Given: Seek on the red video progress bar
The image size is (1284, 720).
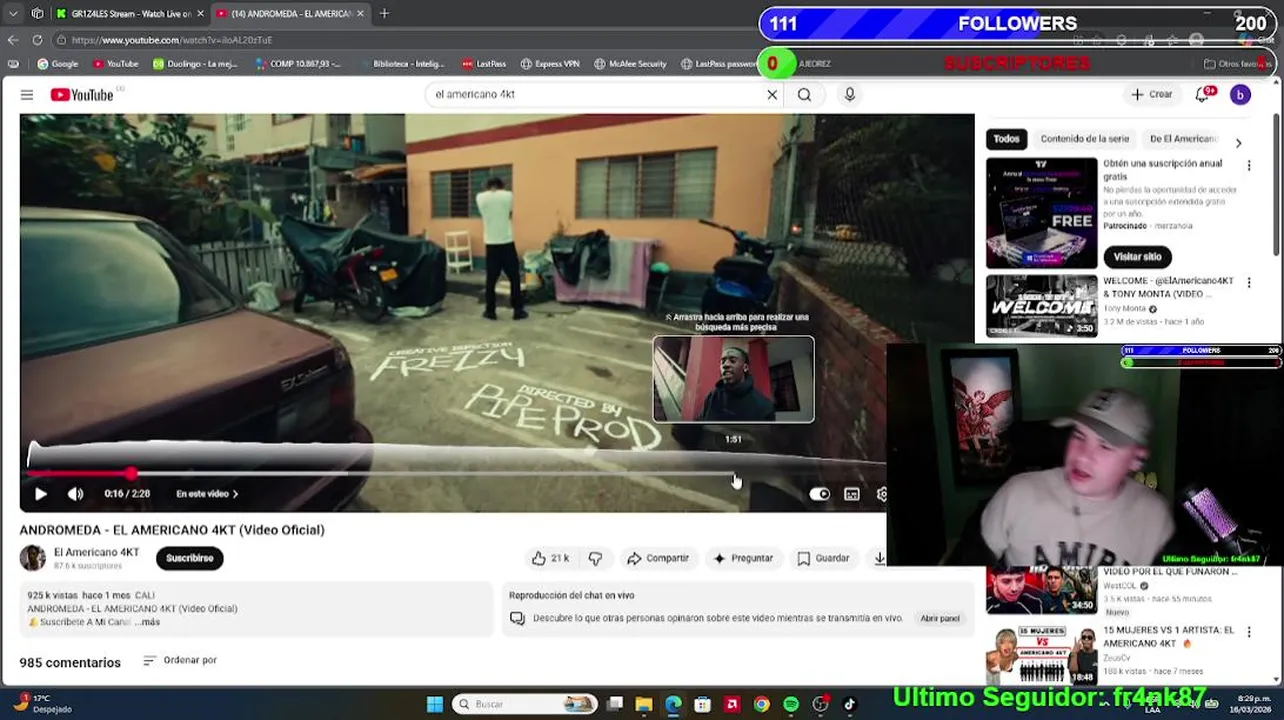Looking at the screenshot, I should (455, 474).
